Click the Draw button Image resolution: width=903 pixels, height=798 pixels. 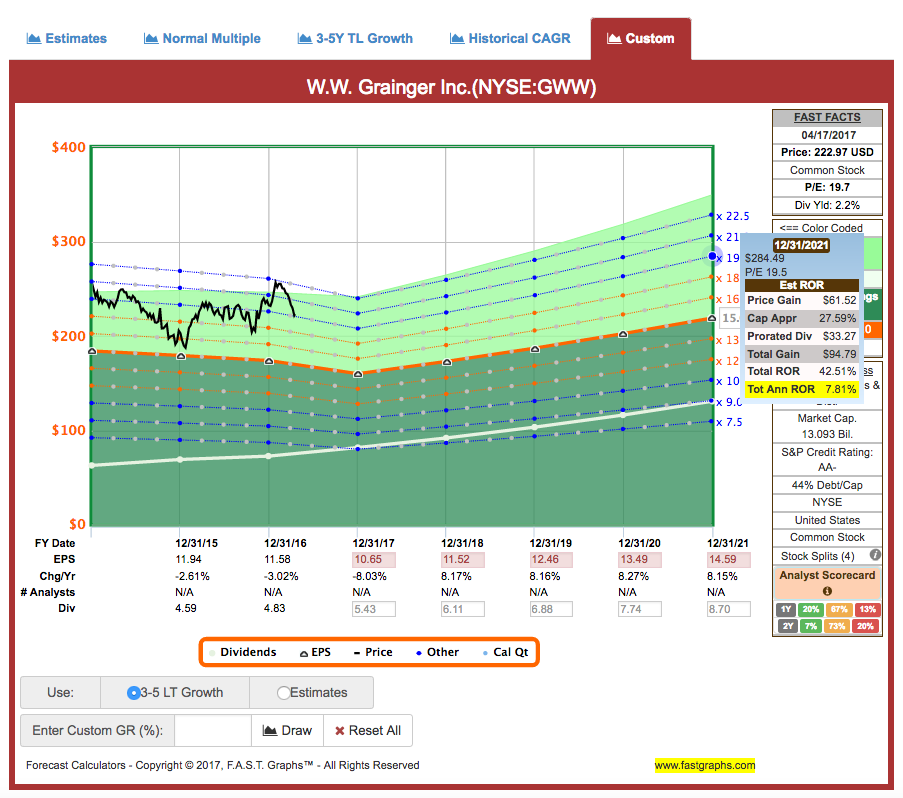pos(287,730)
